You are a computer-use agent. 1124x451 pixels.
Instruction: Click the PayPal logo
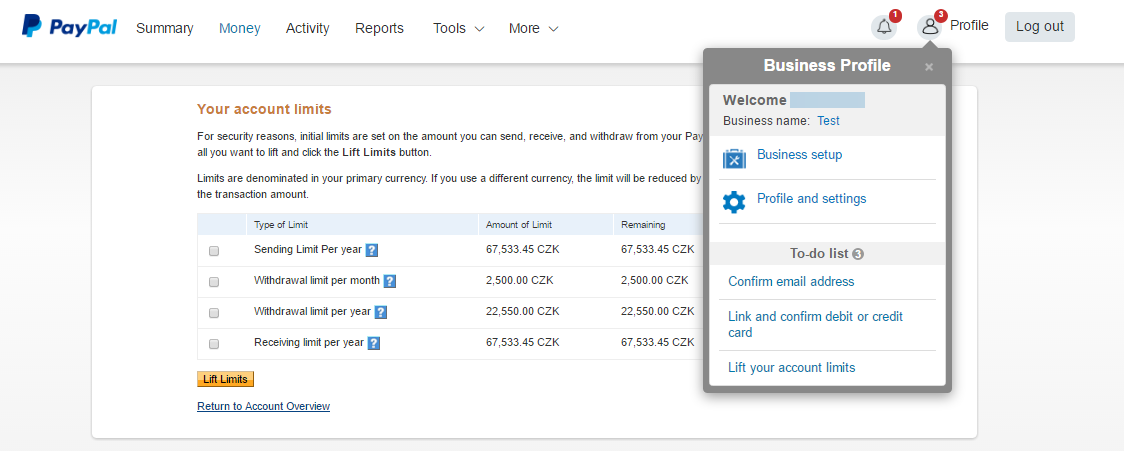tap(69, 27)
